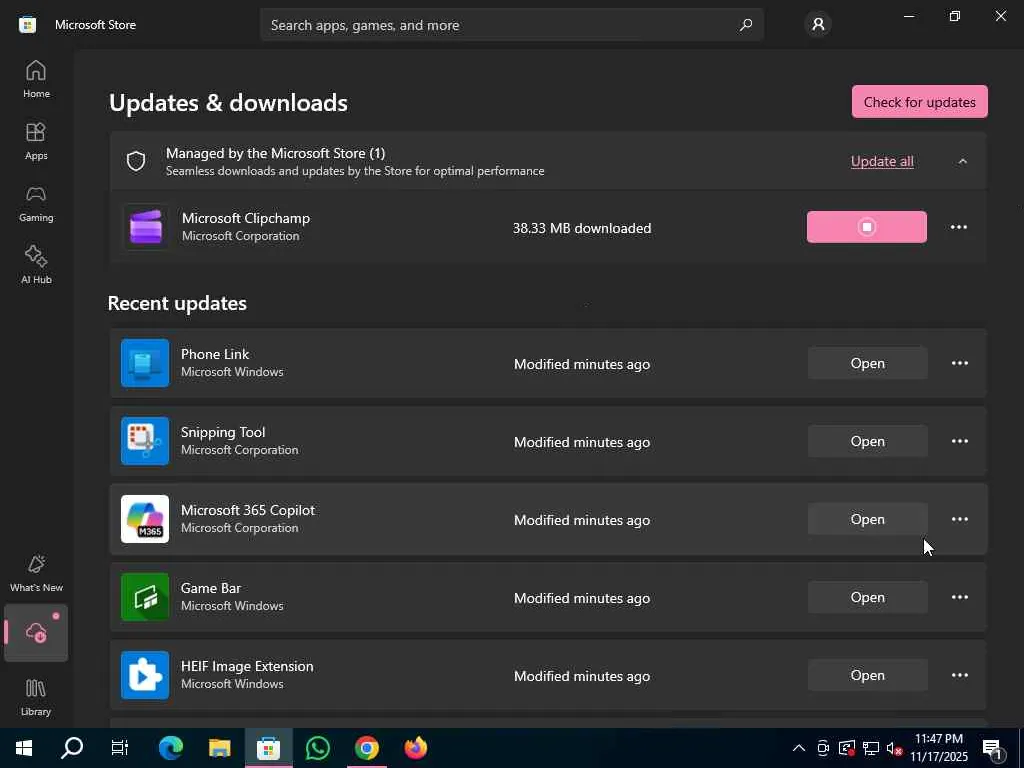Click the 38.33 MB downloaded status text

(582, 228)
